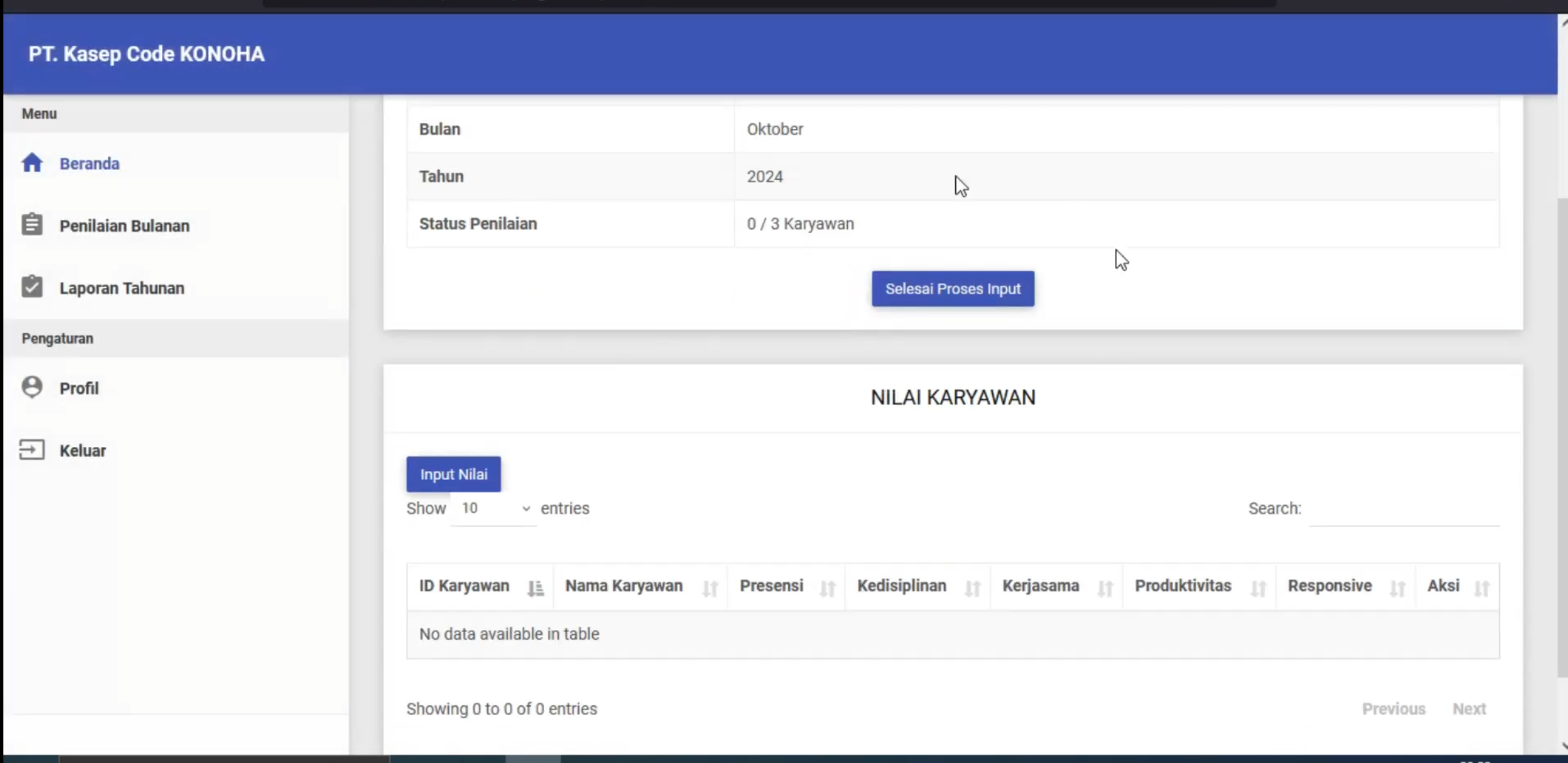Click the Nama Karyawan column header
1568x763 pixels.
[x=640, y=586]
